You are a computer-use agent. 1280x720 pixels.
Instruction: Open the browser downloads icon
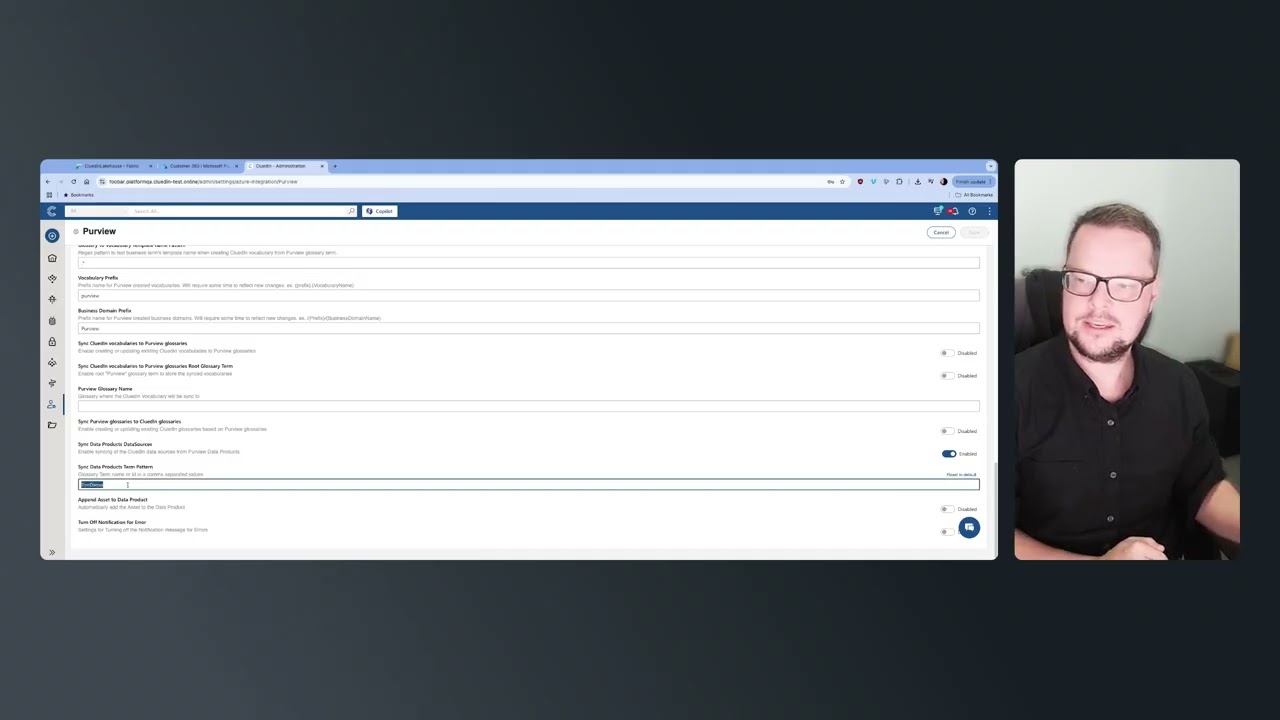tap(917, 182)
